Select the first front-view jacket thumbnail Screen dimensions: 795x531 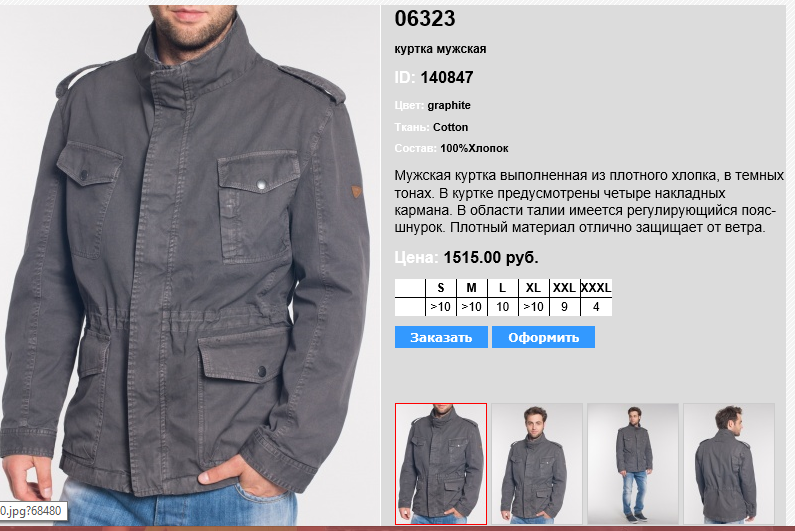pyautogui.click(x=441, y=464)
